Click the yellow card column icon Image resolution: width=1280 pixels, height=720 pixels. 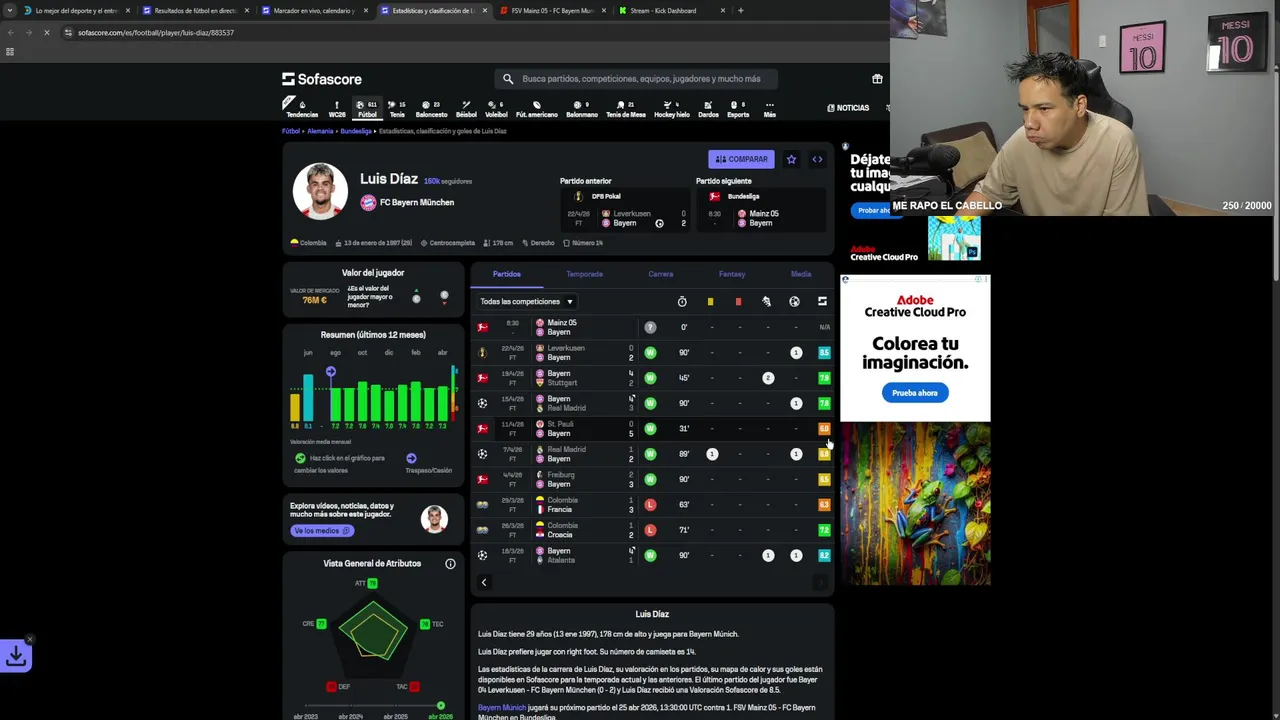click(x=710, y=301)
